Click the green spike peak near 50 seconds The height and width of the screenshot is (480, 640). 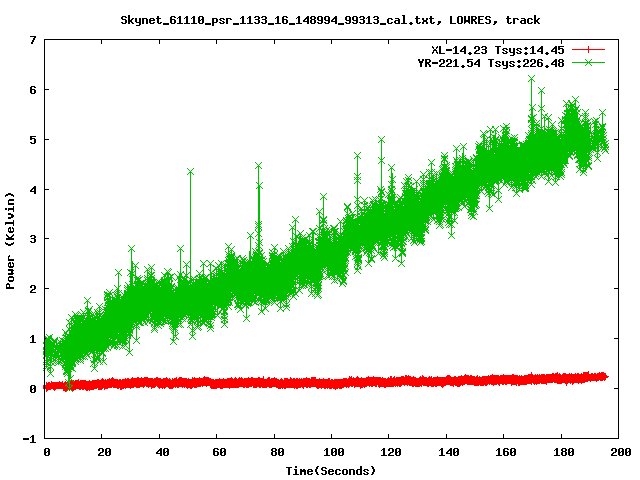pos(190,172)
